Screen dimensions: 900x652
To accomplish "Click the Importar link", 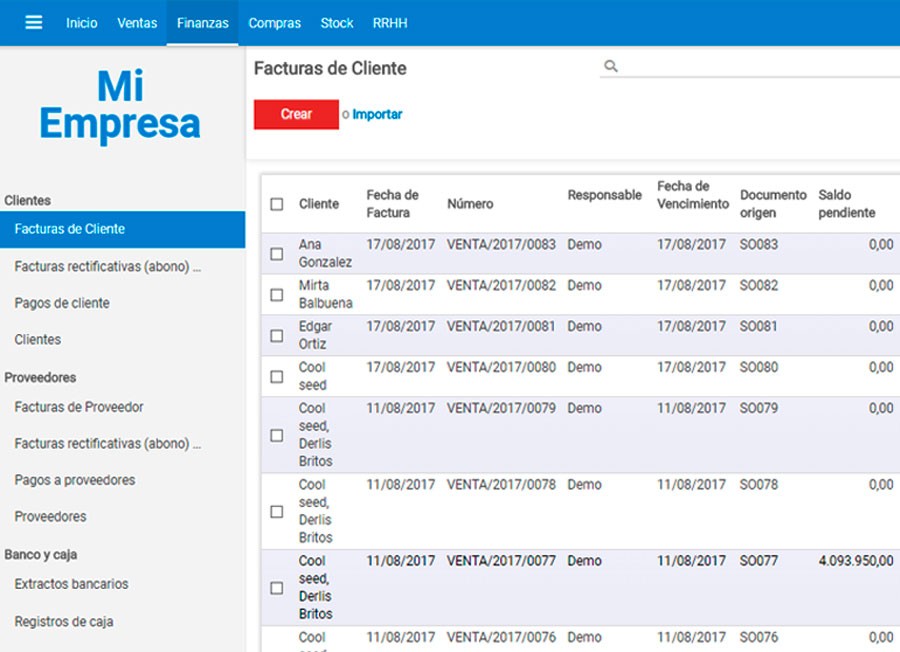I will pyautogui.click(x=377, y=114).
